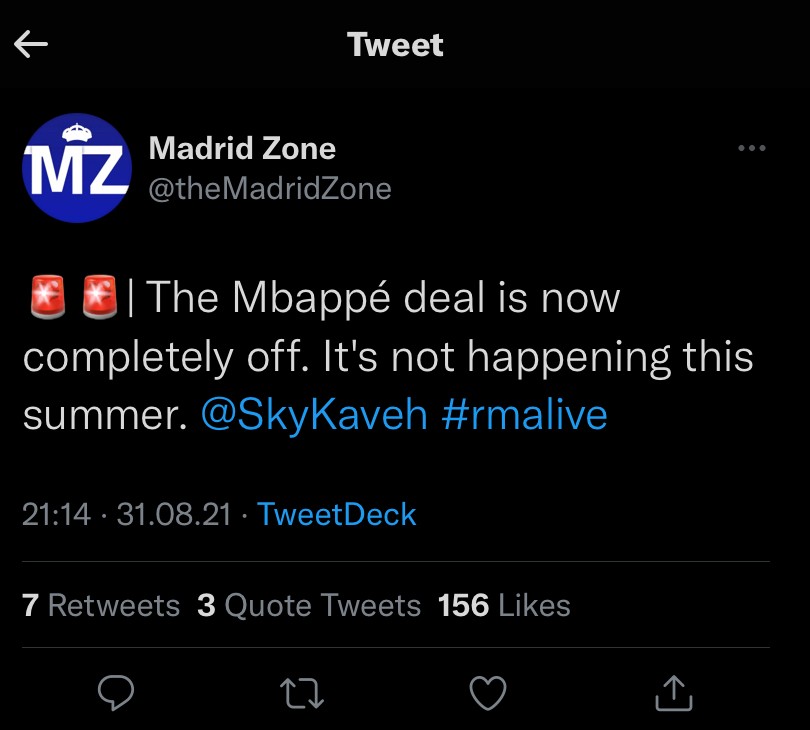Viewport: 810px width, 730px height.
Task: Follow the #rmalive hashtag
Action: (523, 415)
